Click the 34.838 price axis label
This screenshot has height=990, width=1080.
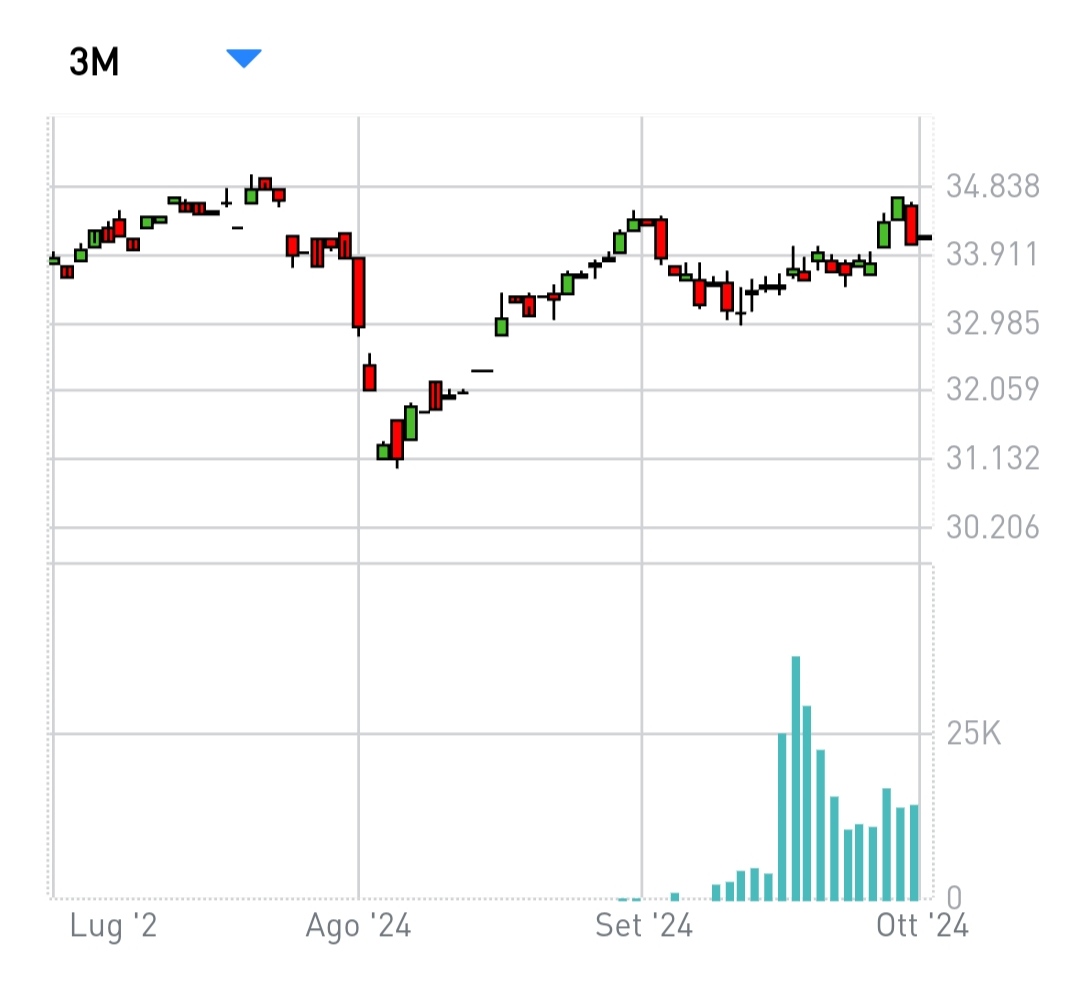[993, 187]
